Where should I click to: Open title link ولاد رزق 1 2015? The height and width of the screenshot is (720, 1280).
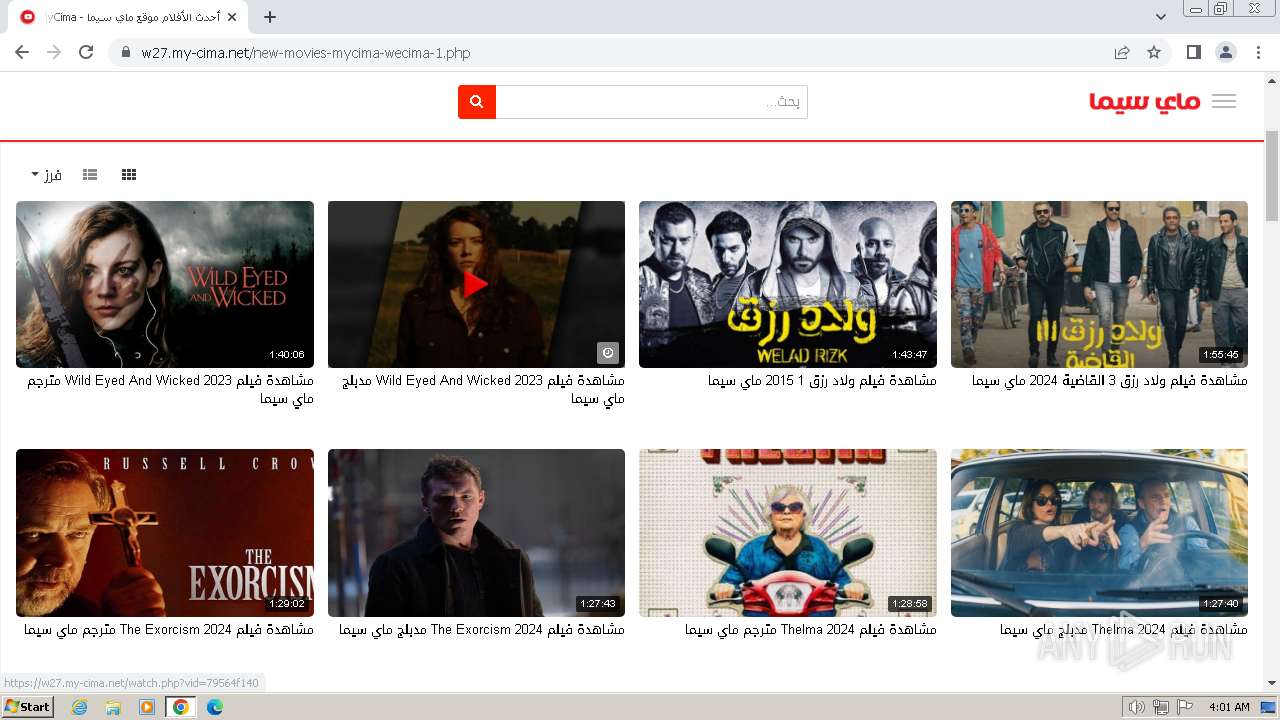click(822, 381)
